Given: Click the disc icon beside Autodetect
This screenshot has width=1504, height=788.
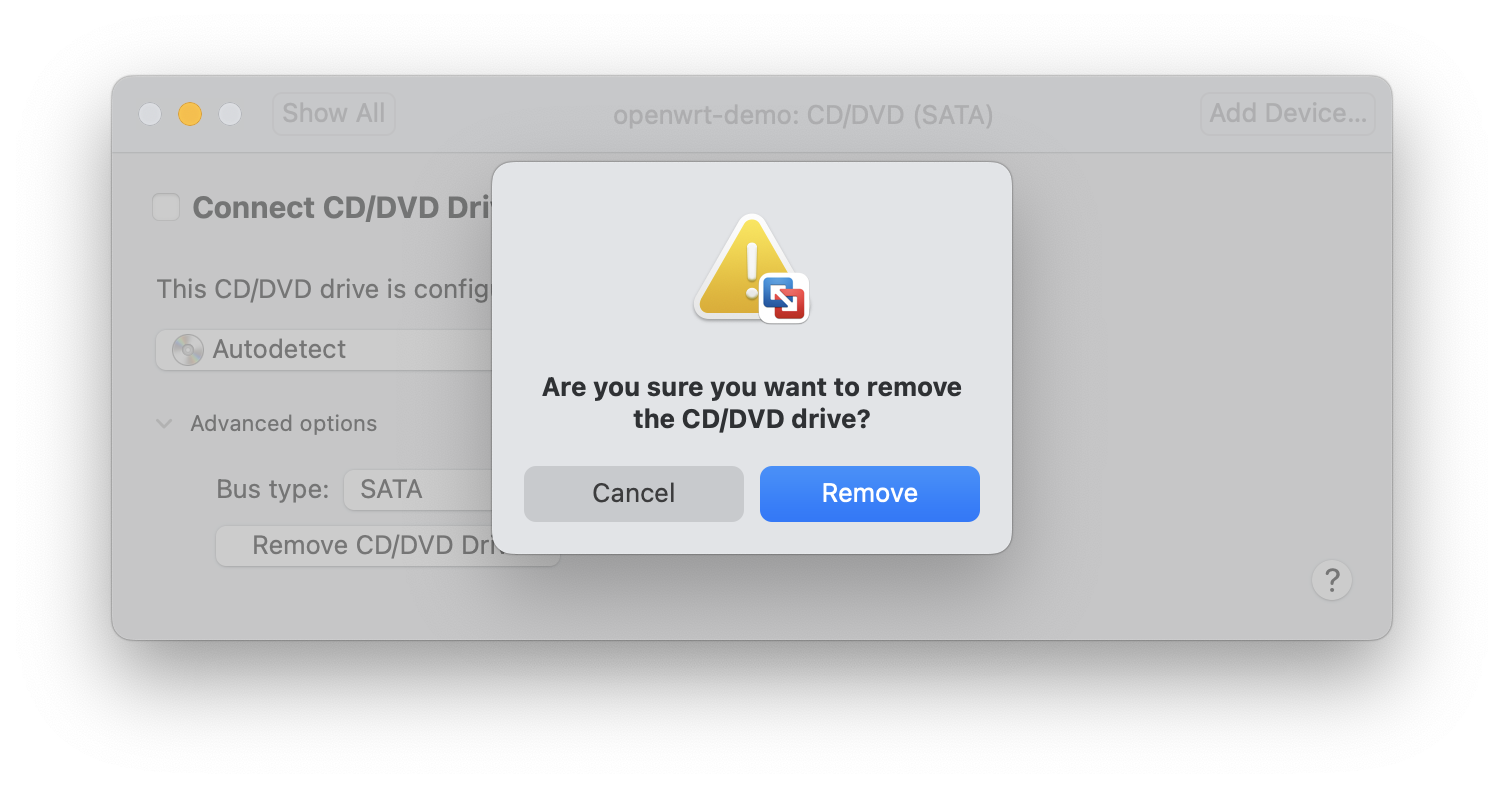Looking at the screenshot, I should [187, 350].
